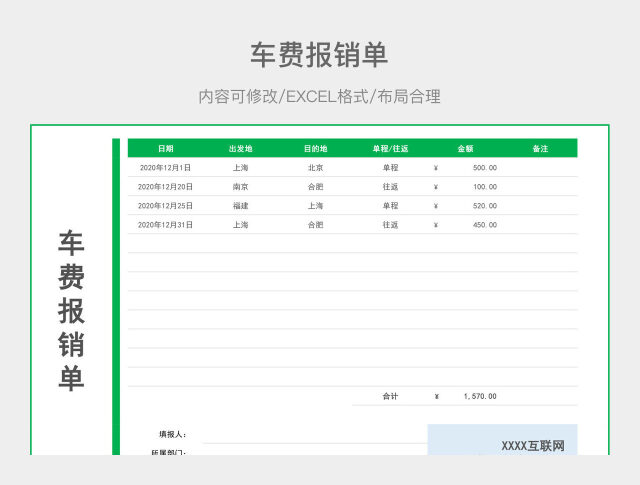The height and width of the screenshot is (485, 640).
Task: Click the 目的地 header cell
Action: [315, 148]
